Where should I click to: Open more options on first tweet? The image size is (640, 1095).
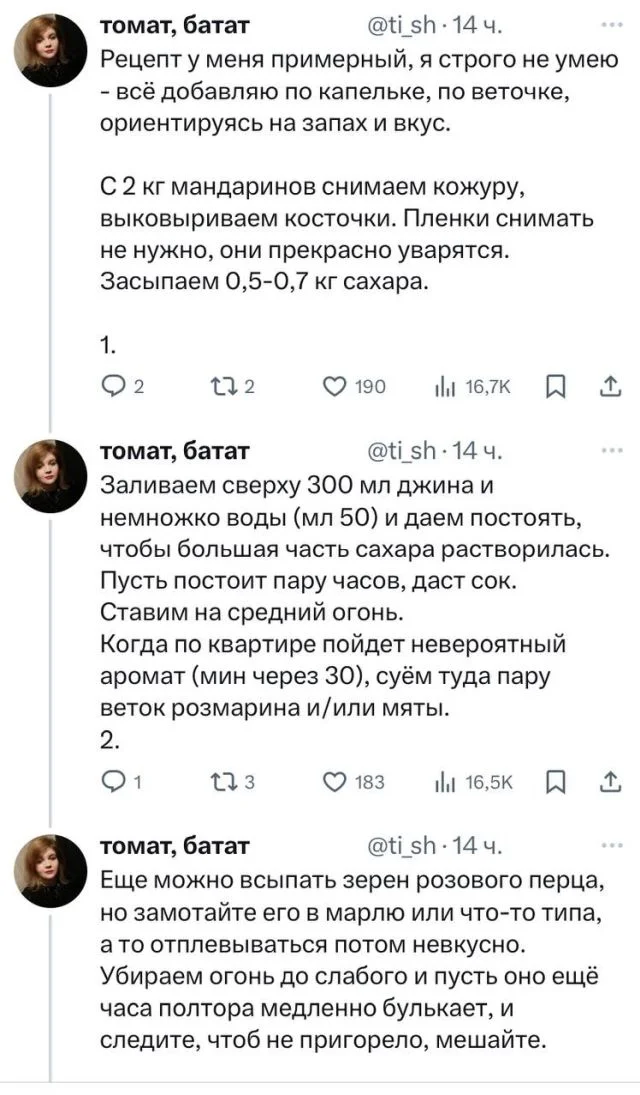pos(608,26)
